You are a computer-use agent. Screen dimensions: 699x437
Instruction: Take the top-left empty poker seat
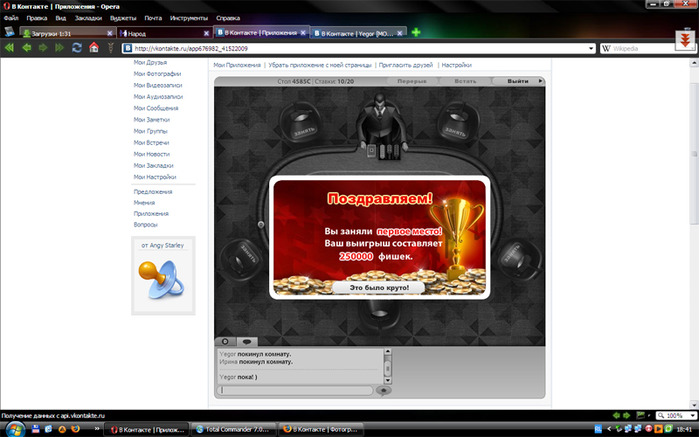tap(301, 123)
